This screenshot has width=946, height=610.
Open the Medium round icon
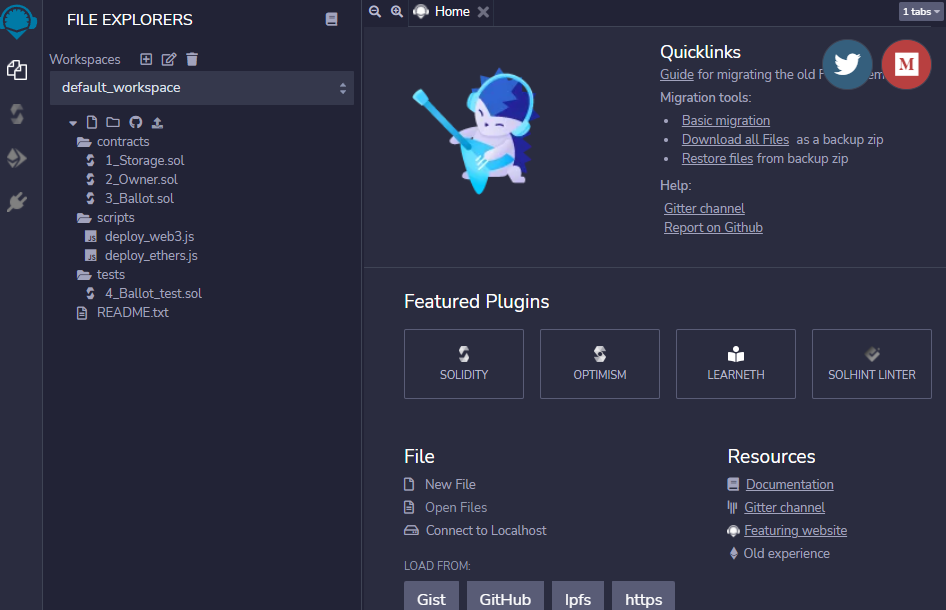tap(906, 64)
